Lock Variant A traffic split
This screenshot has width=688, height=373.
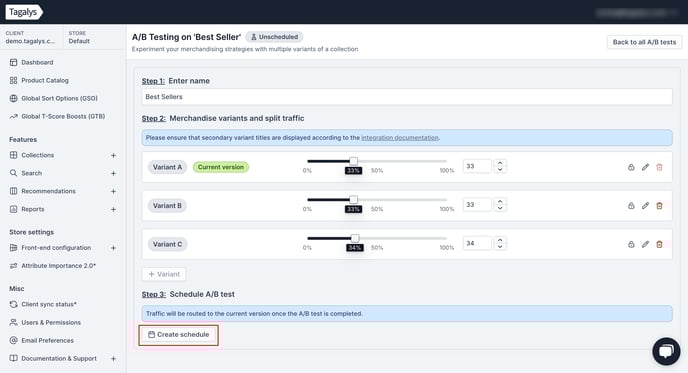[x=631, y=167]
